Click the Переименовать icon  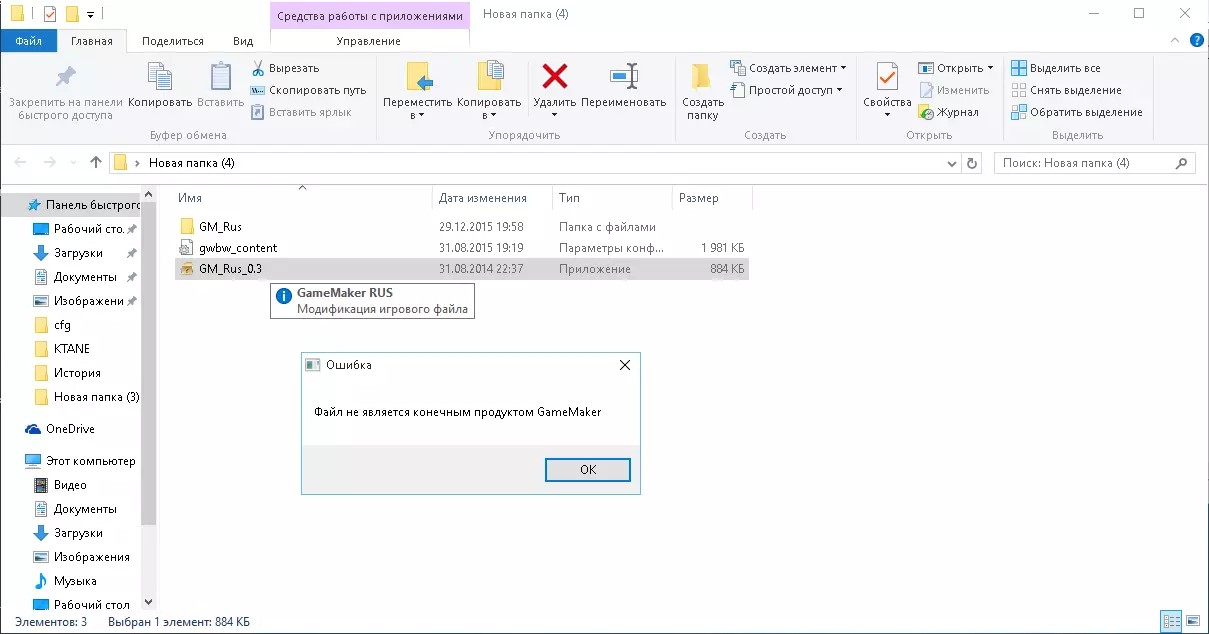tap(623, 76)
